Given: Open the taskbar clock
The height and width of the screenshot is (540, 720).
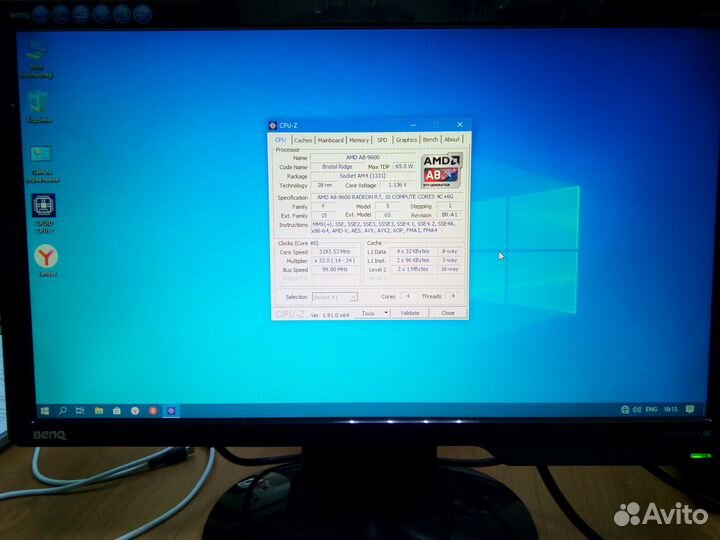Looking at the screenshot, I should [x=670, y=409].
